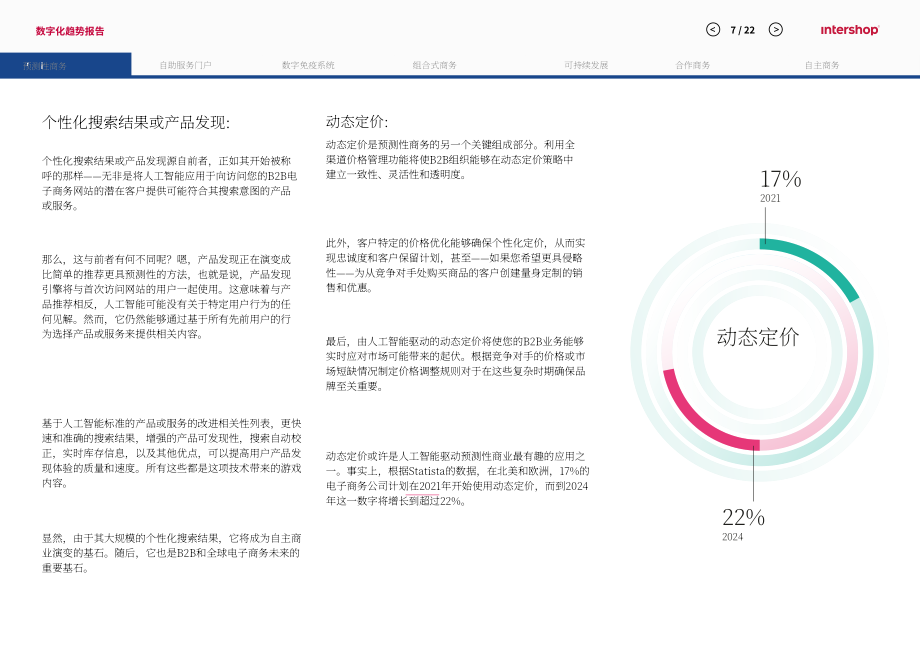Image resolution: width=920 pixels, height=651 pixels.
Task: Click the 2024 year label
Action: pyautogui.click(x=732, y=537)
